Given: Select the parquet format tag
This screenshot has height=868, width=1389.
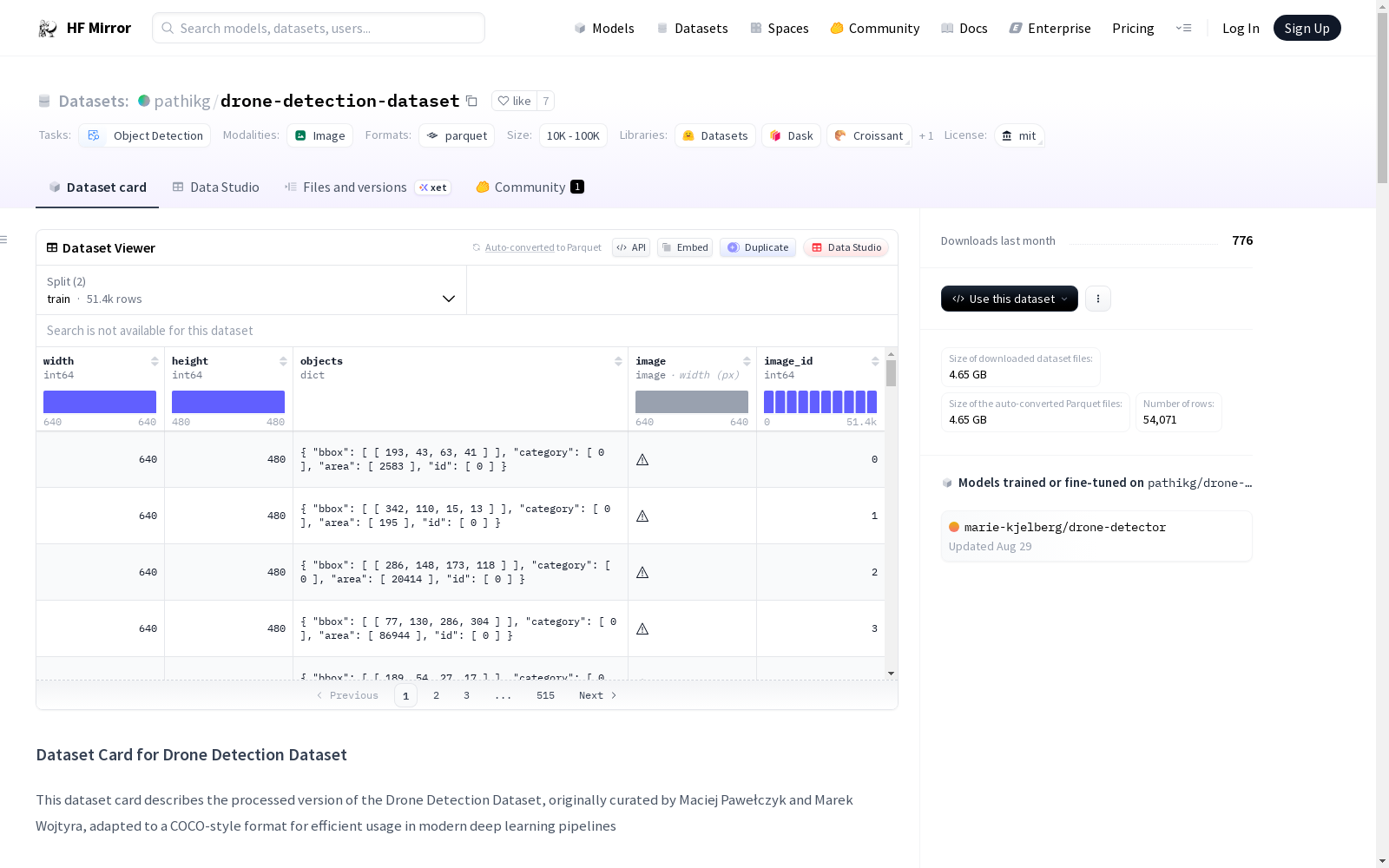Looking at the screenshot, I should [x=457, y=135].
